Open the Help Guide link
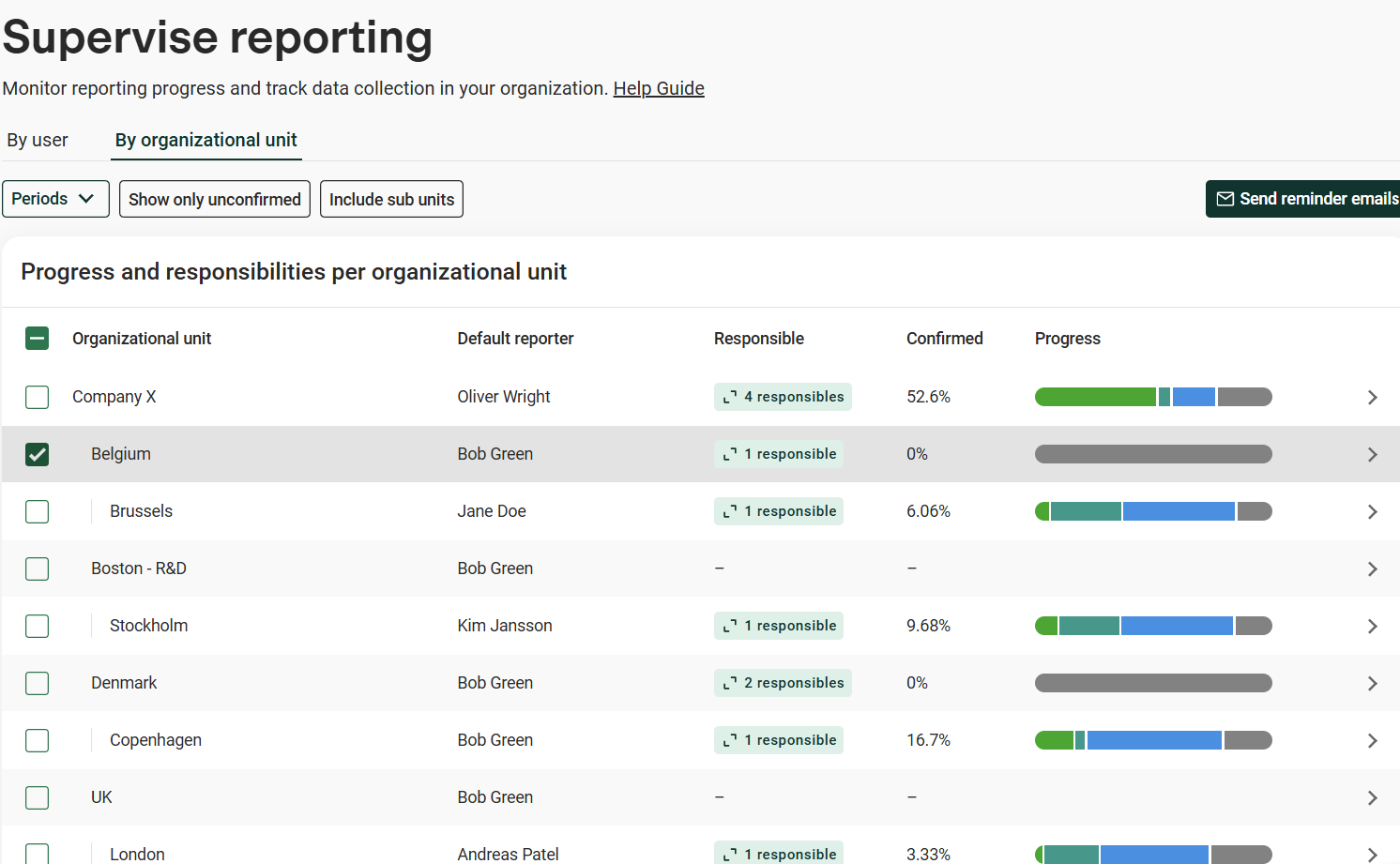The height and width of the screenshot is (864, 1400). click(x=659, y=88)
